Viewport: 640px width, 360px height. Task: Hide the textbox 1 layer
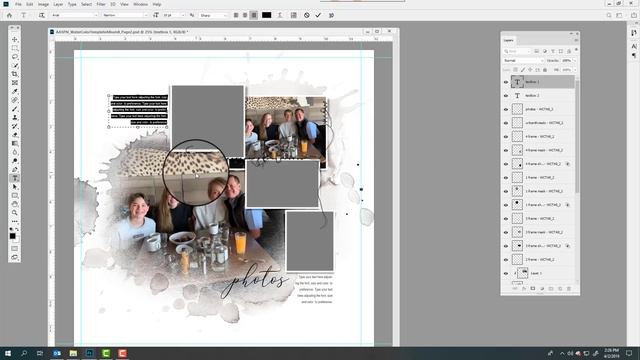(x=506, y=82)
